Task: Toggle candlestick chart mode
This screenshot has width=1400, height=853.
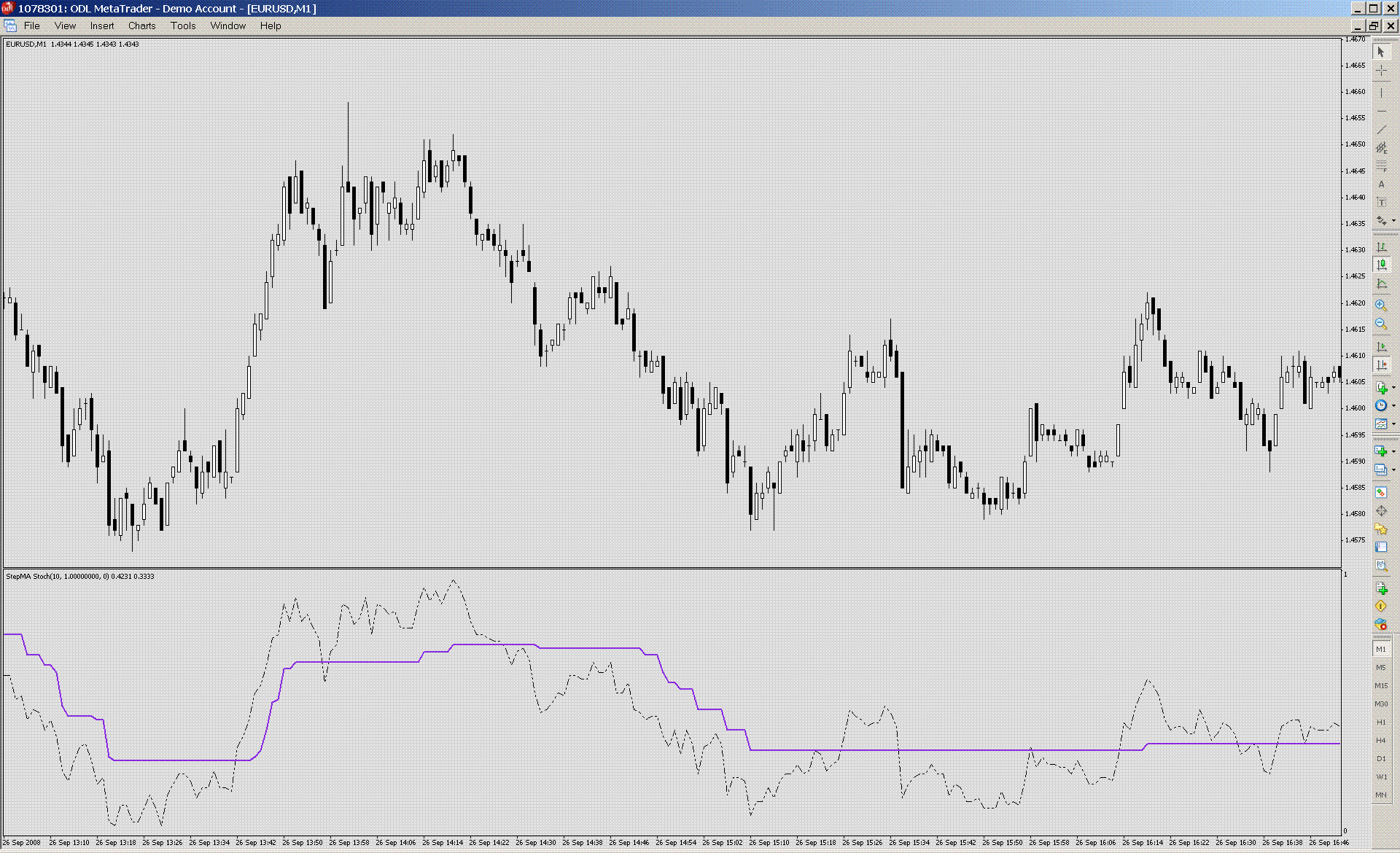Action: pos(1381,265)
